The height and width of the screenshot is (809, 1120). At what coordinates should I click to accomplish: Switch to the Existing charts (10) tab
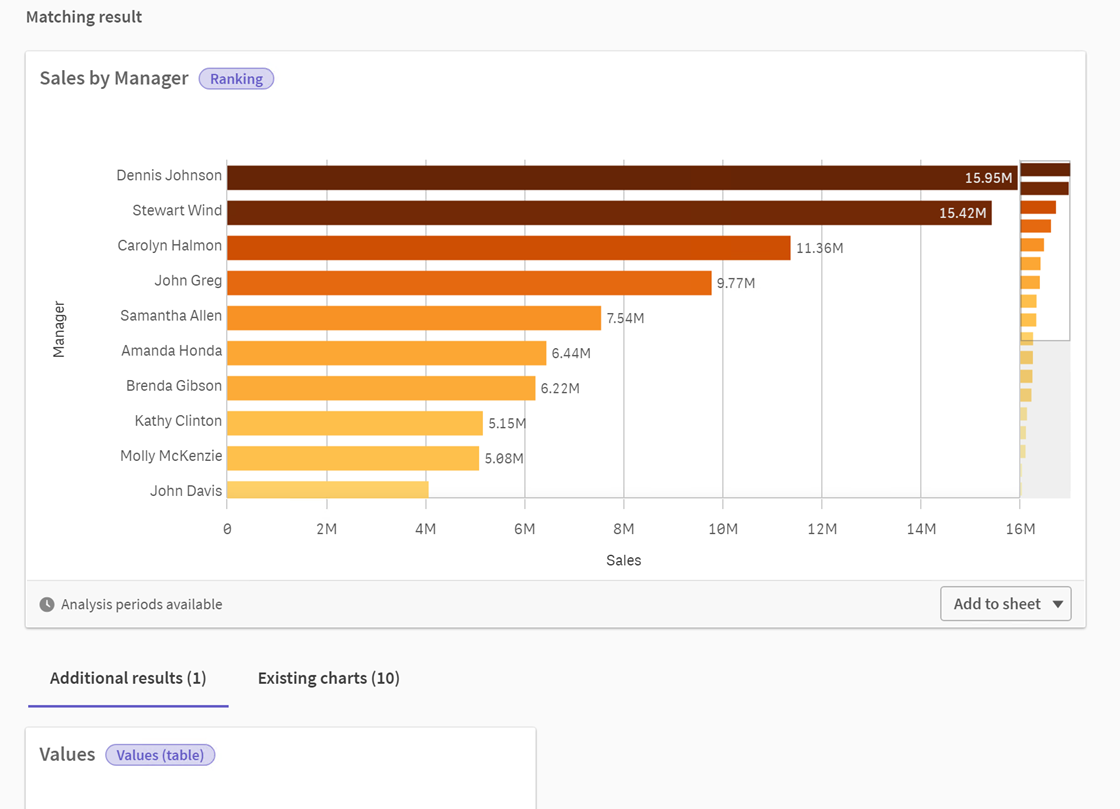[328, 678]
